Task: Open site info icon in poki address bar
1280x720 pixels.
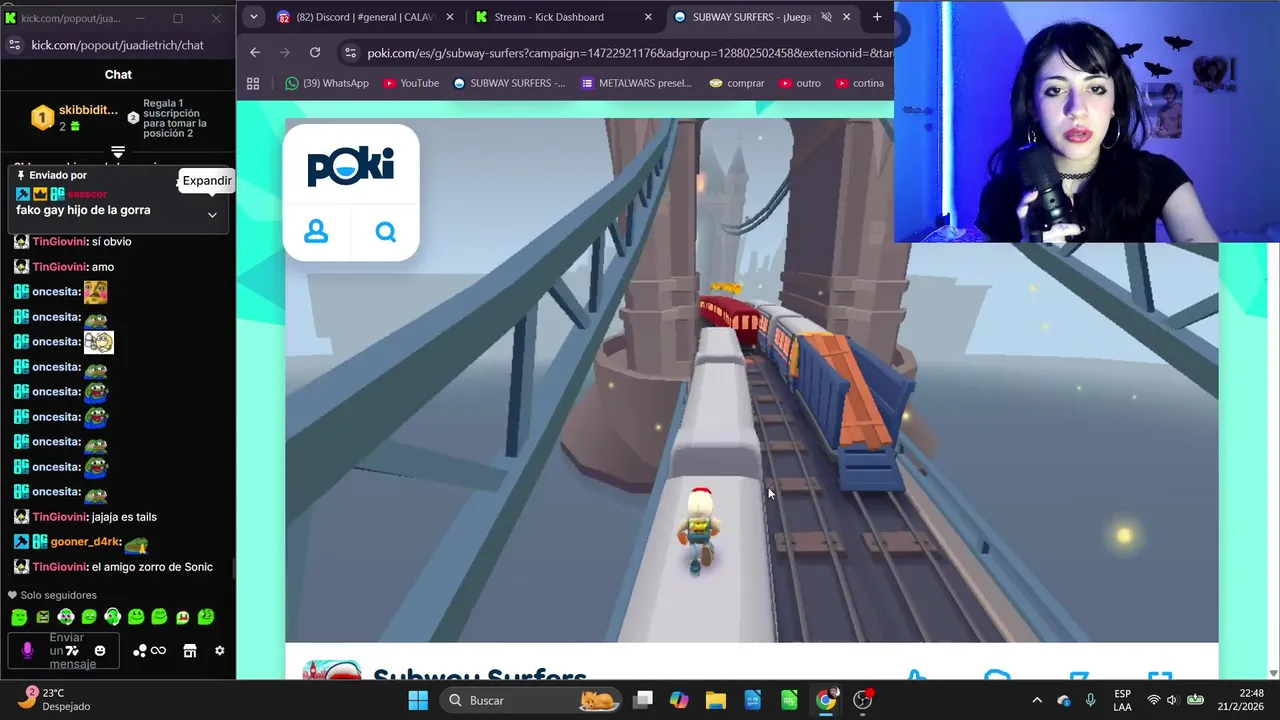Action: [x=349, y=52]
